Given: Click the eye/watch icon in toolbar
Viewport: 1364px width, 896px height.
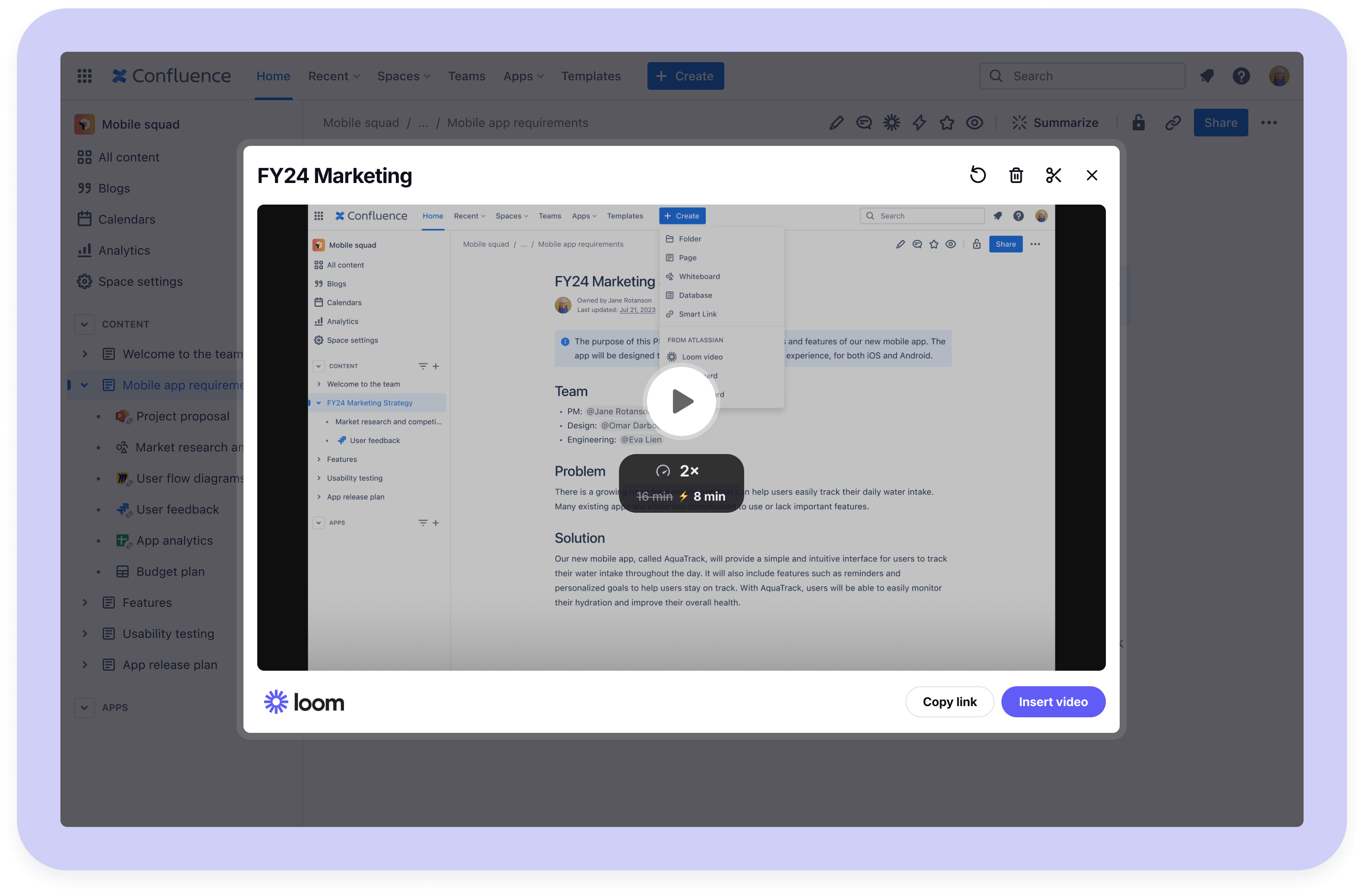Looking at the screenshot, I should (975, 122).
